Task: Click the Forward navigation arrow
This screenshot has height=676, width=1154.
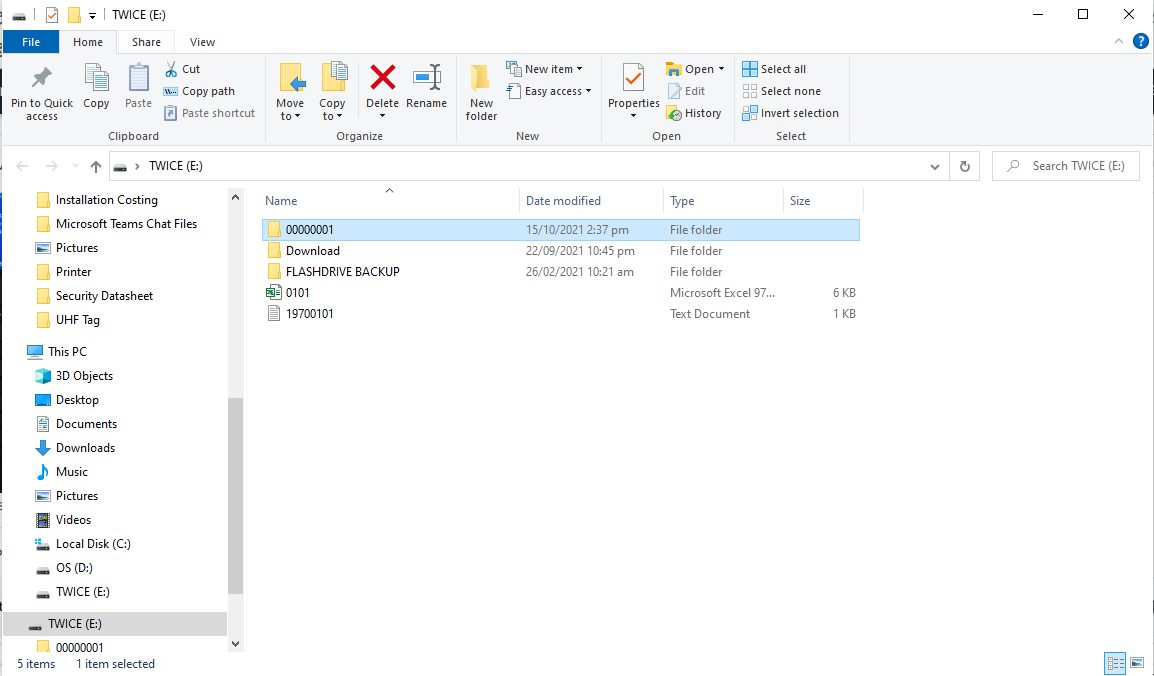Action: click(52, 166)
